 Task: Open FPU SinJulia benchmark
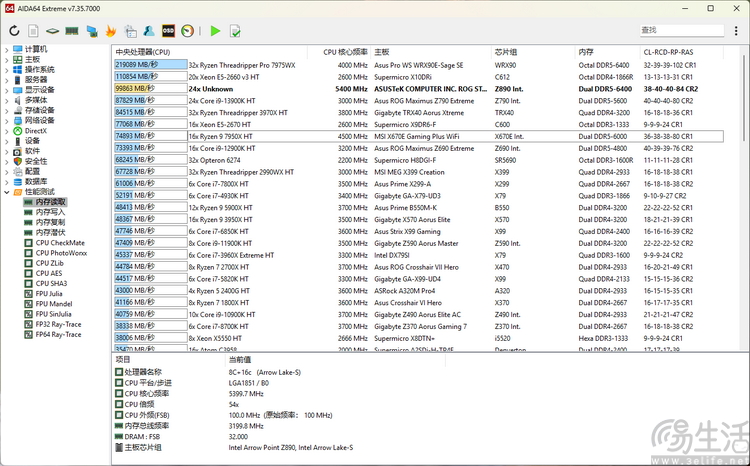(53, 314)
